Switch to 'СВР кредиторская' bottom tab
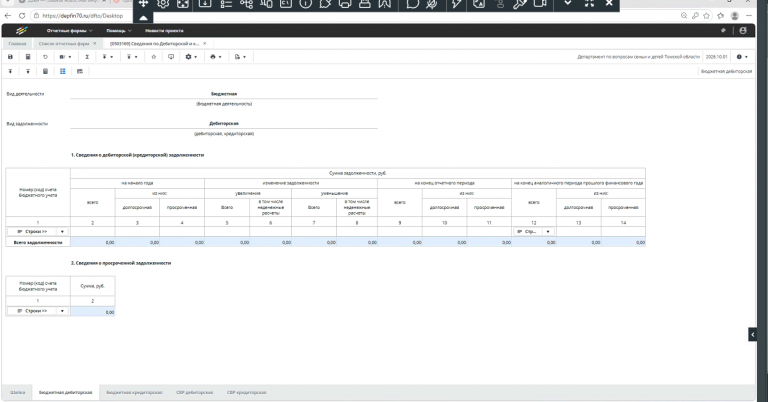Image resolution: width=768 pixels, height=402 pixels. click(246, 393)
